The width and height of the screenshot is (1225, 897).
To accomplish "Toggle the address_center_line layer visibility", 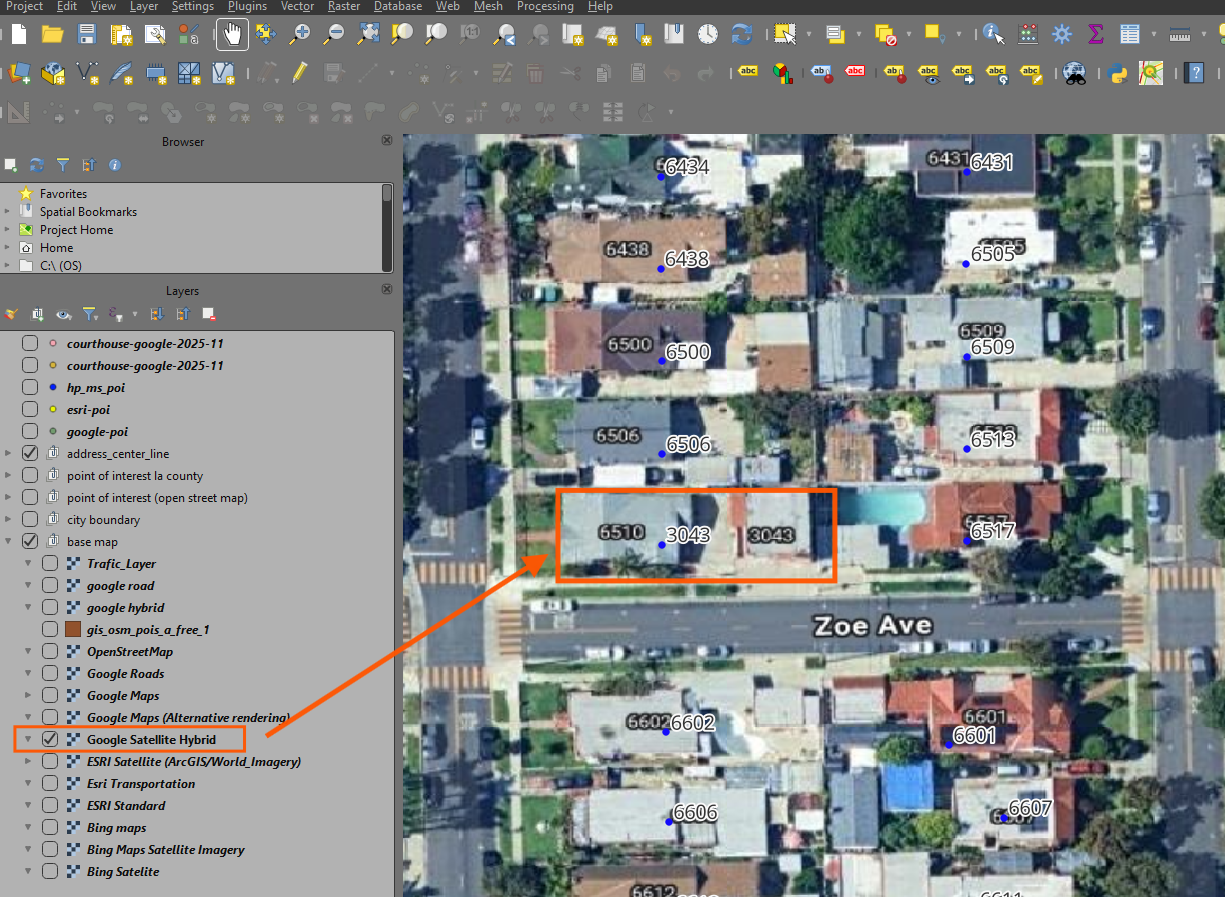I will click(x=30, y=454).
